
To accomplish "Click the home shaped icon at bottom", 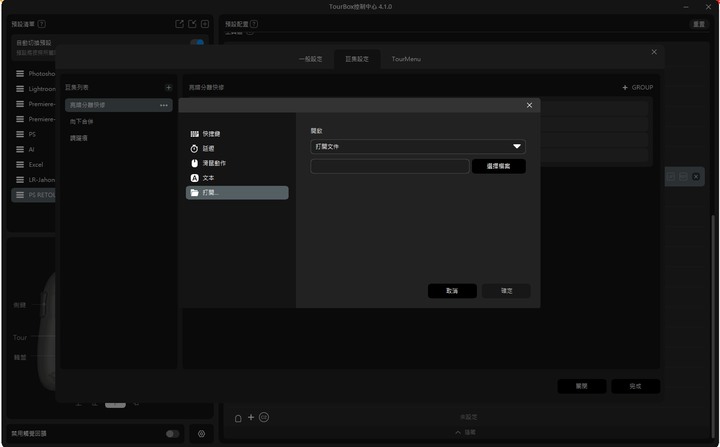I will (238, 418).
